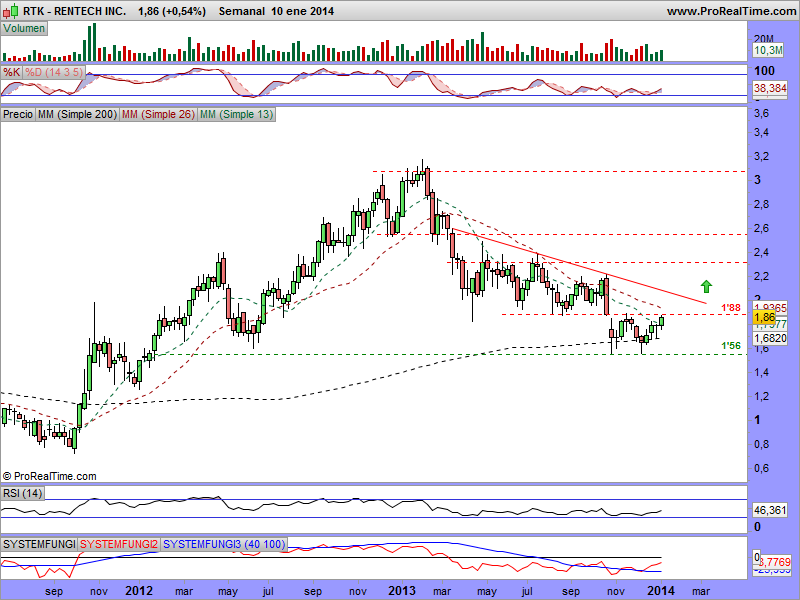Click the green 1'56 support label
This screenshot has width=800, height=600.
point(731,346)
